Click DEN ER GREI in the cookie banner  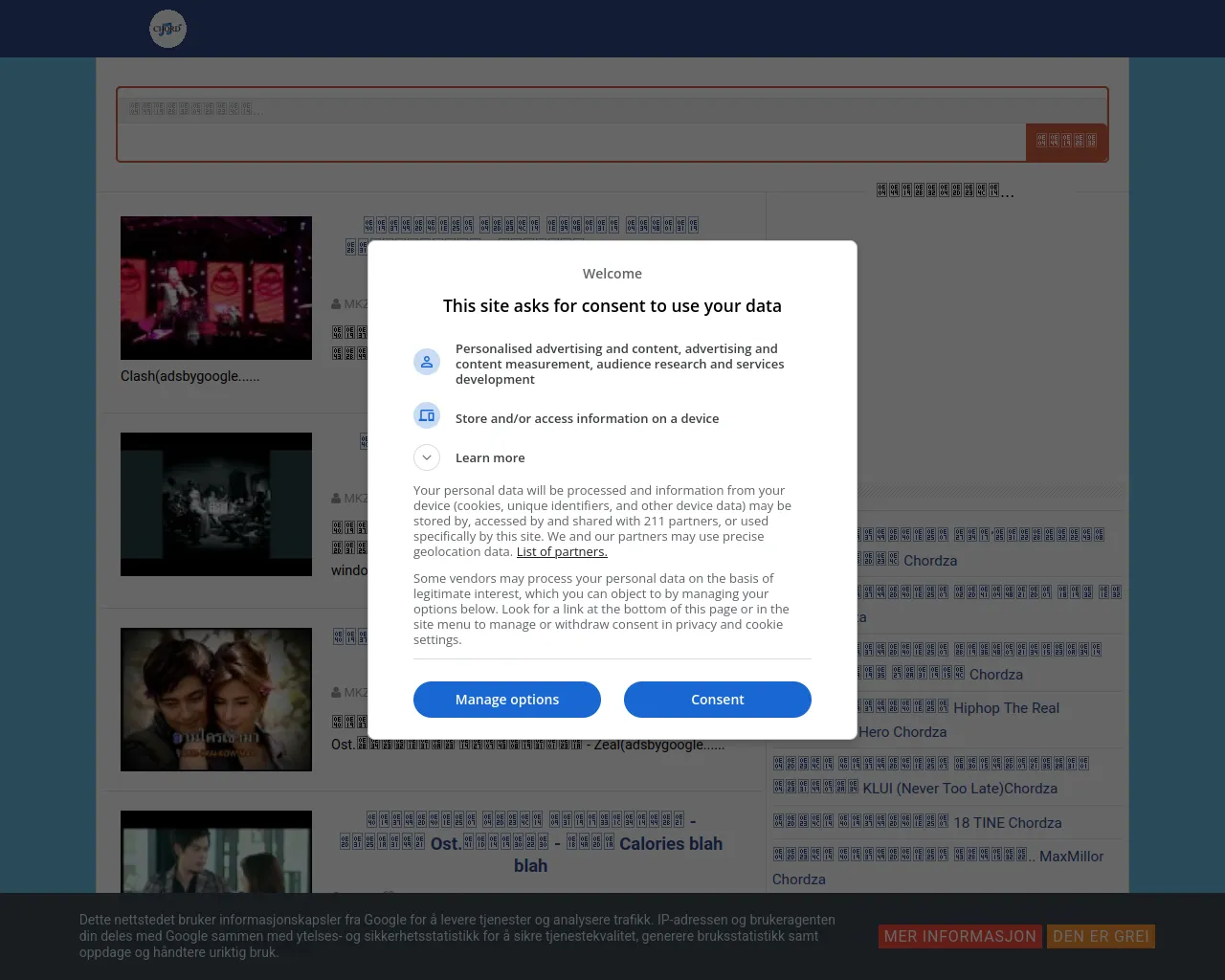(1101, 936)
